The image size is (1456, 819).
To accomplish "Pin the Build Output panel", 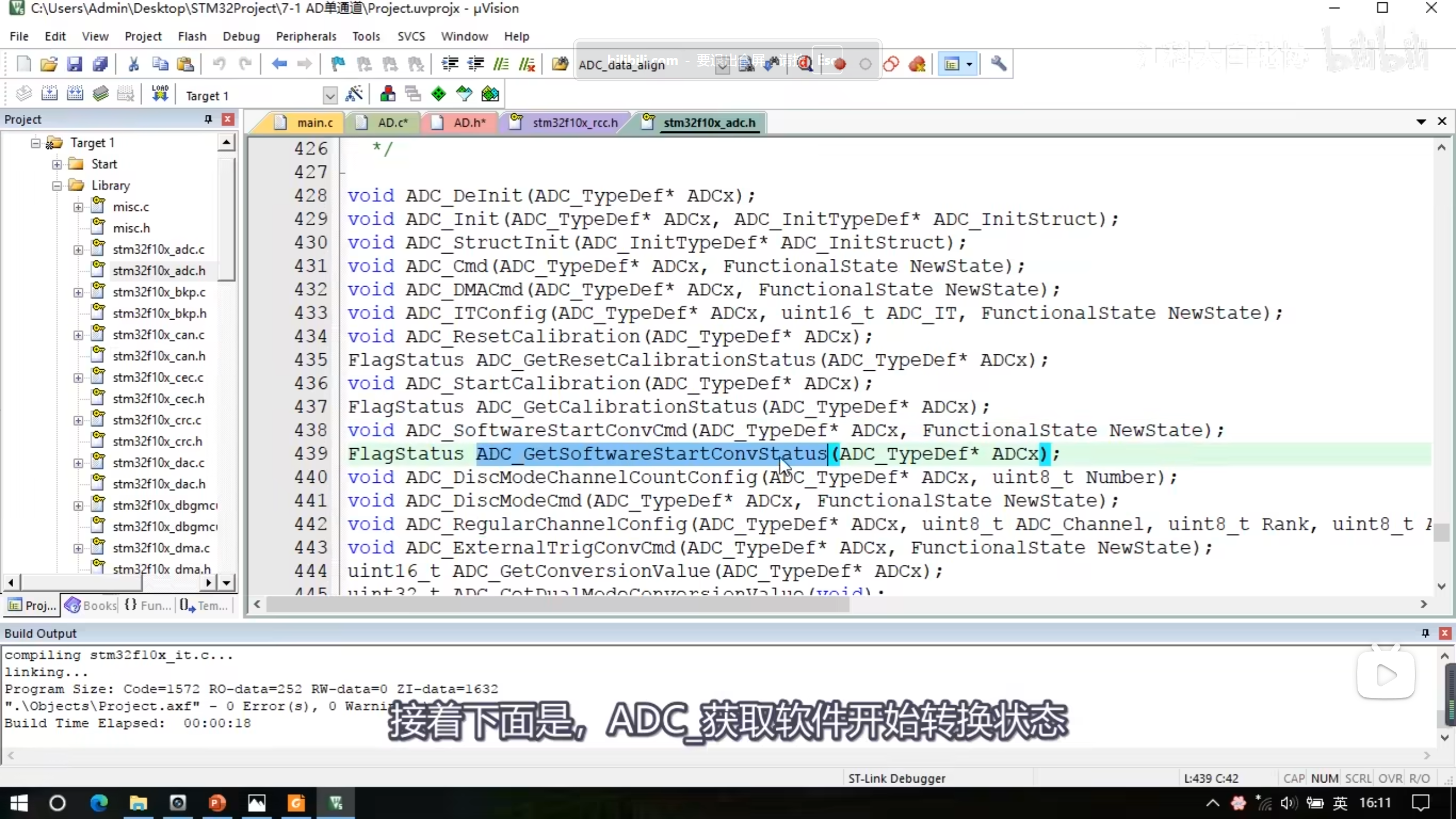I will [1425, 633].
